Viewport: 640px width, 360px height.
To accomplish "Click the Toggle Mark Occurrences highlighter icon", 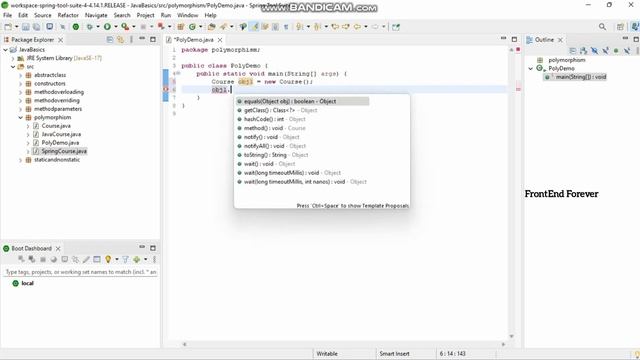I will pos(255,27).
